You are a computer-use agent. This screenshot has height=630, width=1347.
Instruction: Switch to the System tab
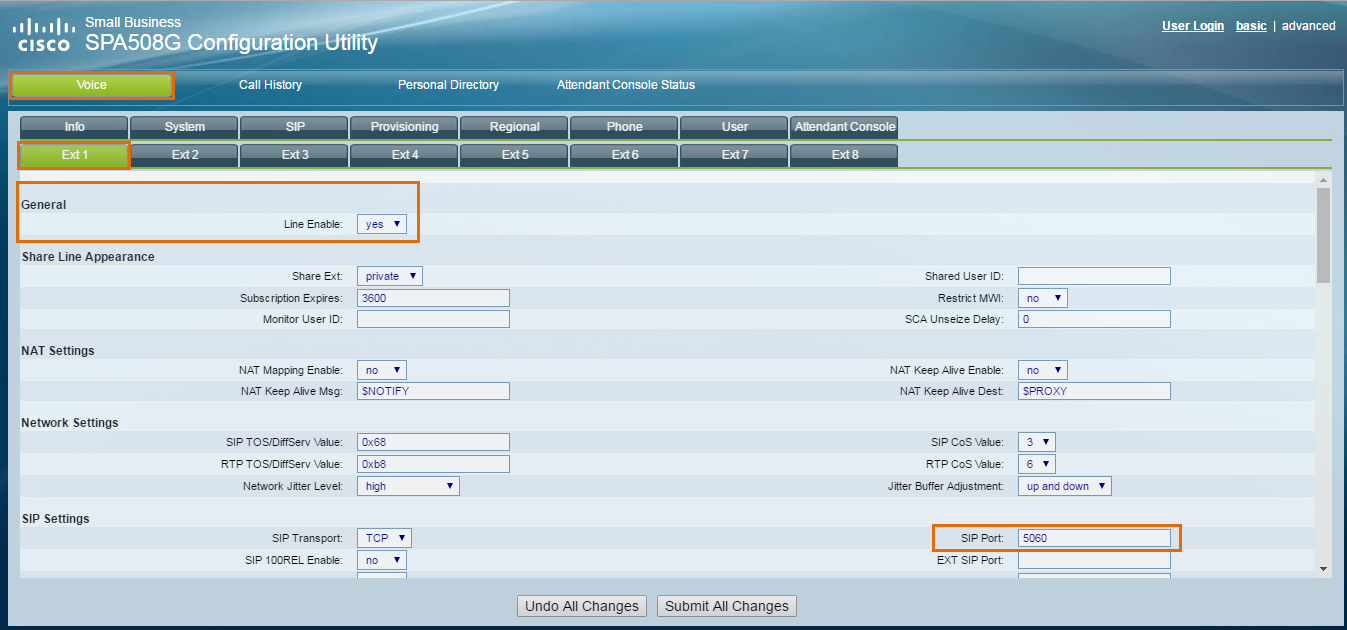[x=184, y=127]
